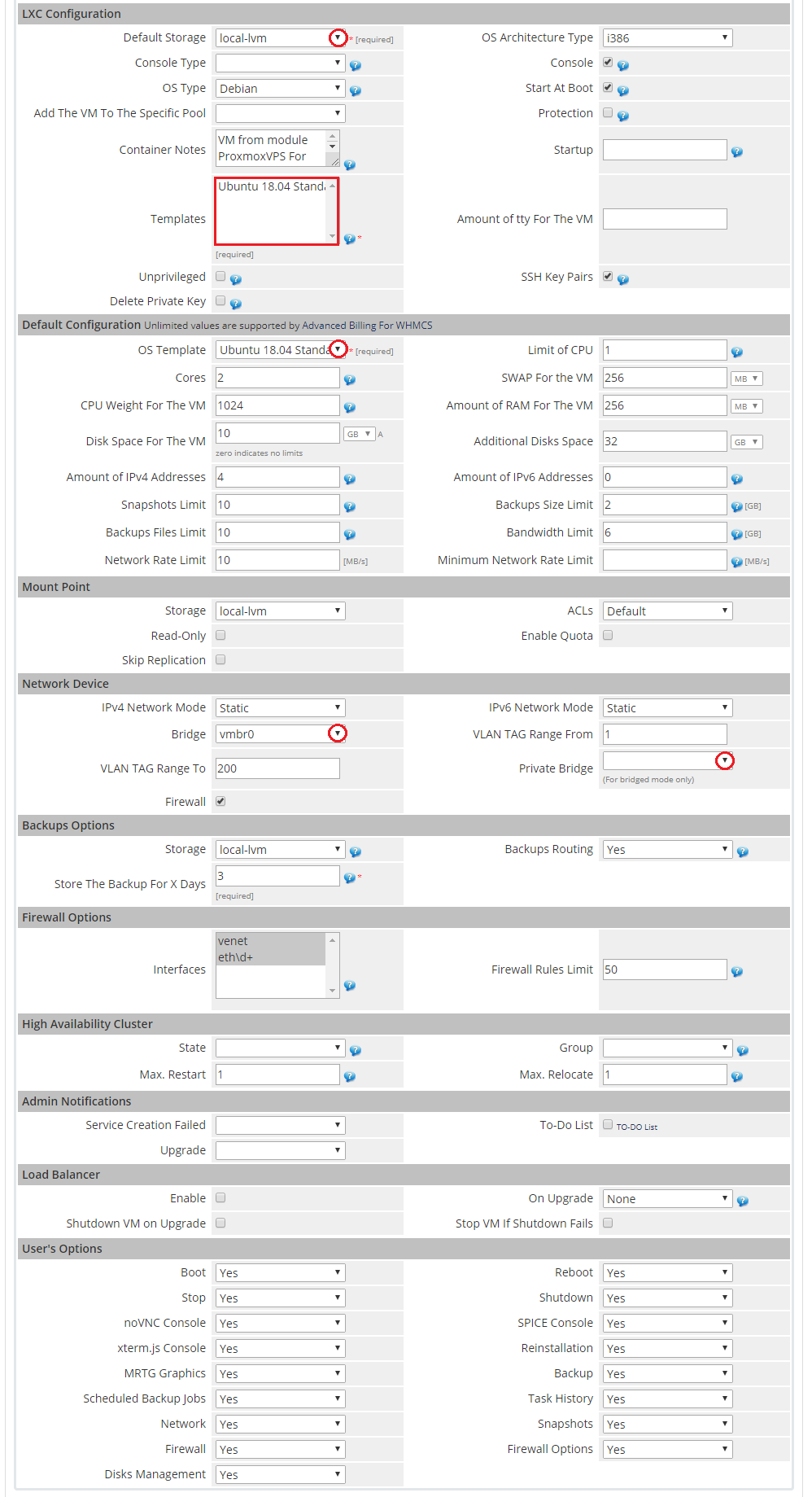Open help for Delete Private Key

click(236, 304)
